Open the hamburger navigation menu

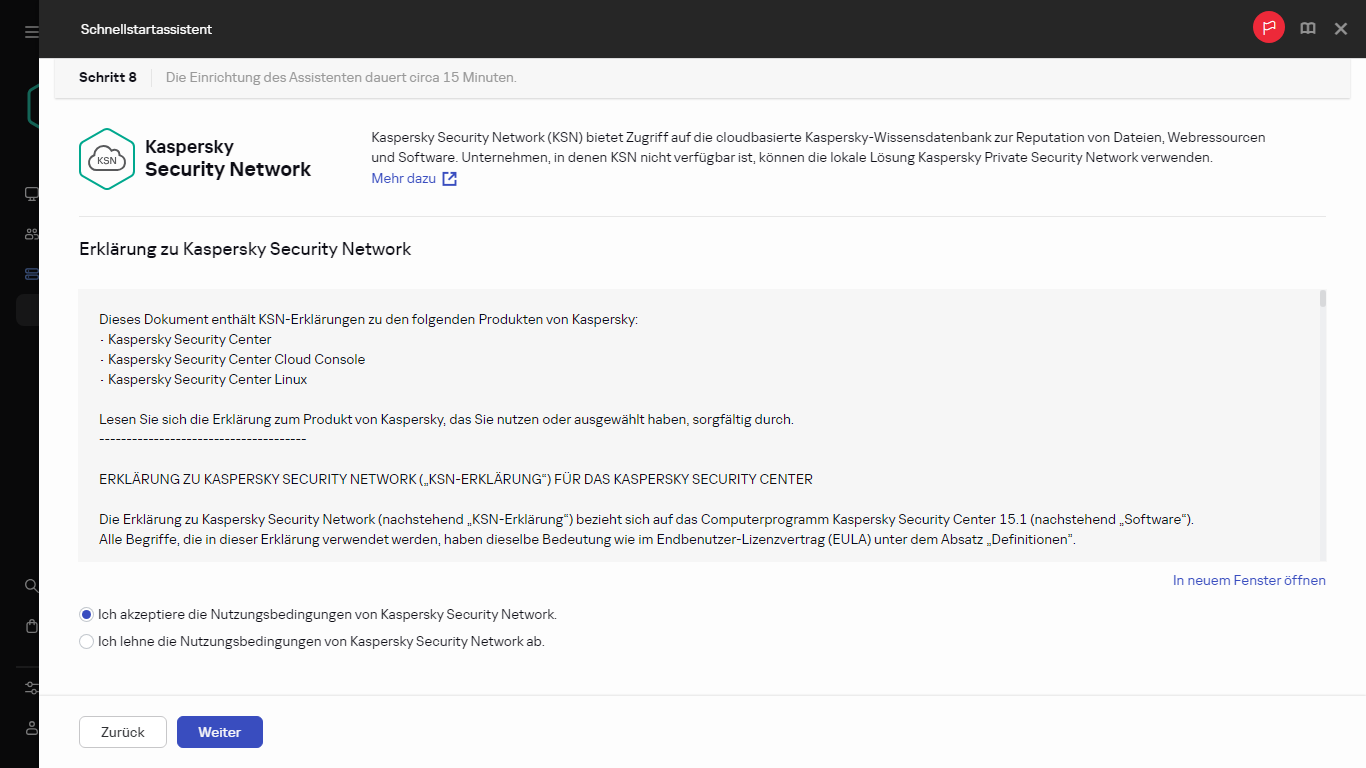[x=30, y=30]
